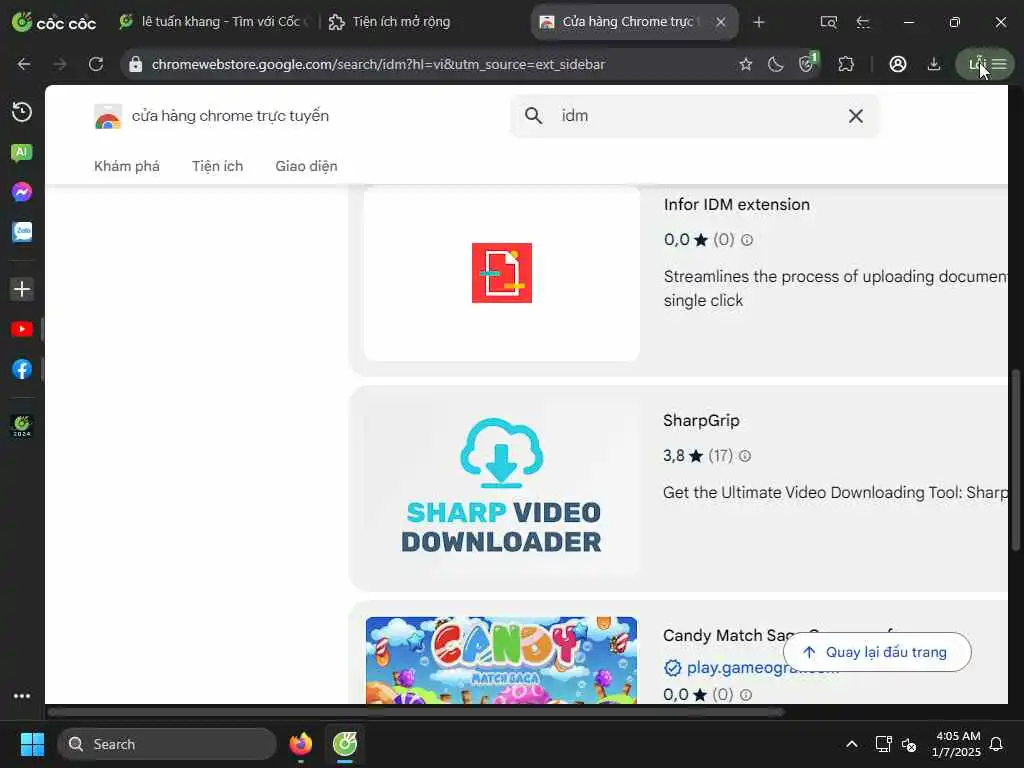
Task: Click the taskbar Search box
Action: 167,744
